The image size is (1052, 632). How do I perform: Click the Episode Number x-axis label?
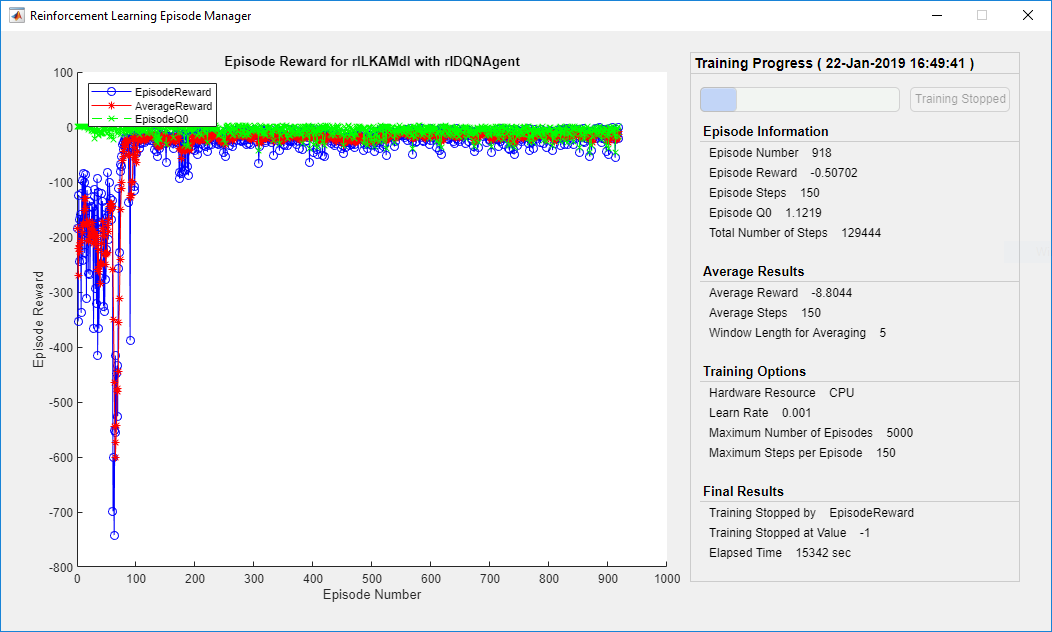click(x=372, y=594)
